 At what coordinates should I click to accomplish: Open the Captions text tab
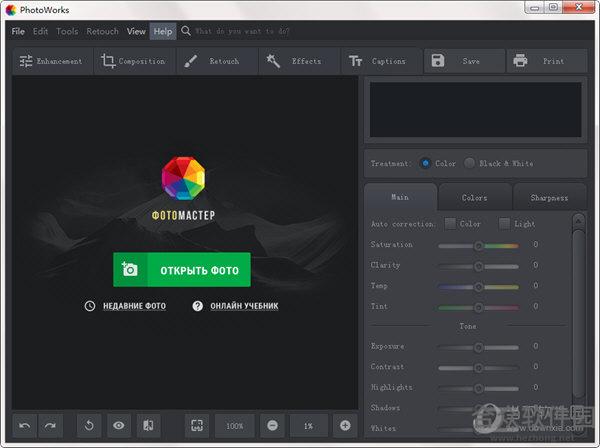(x=381, y=61)
